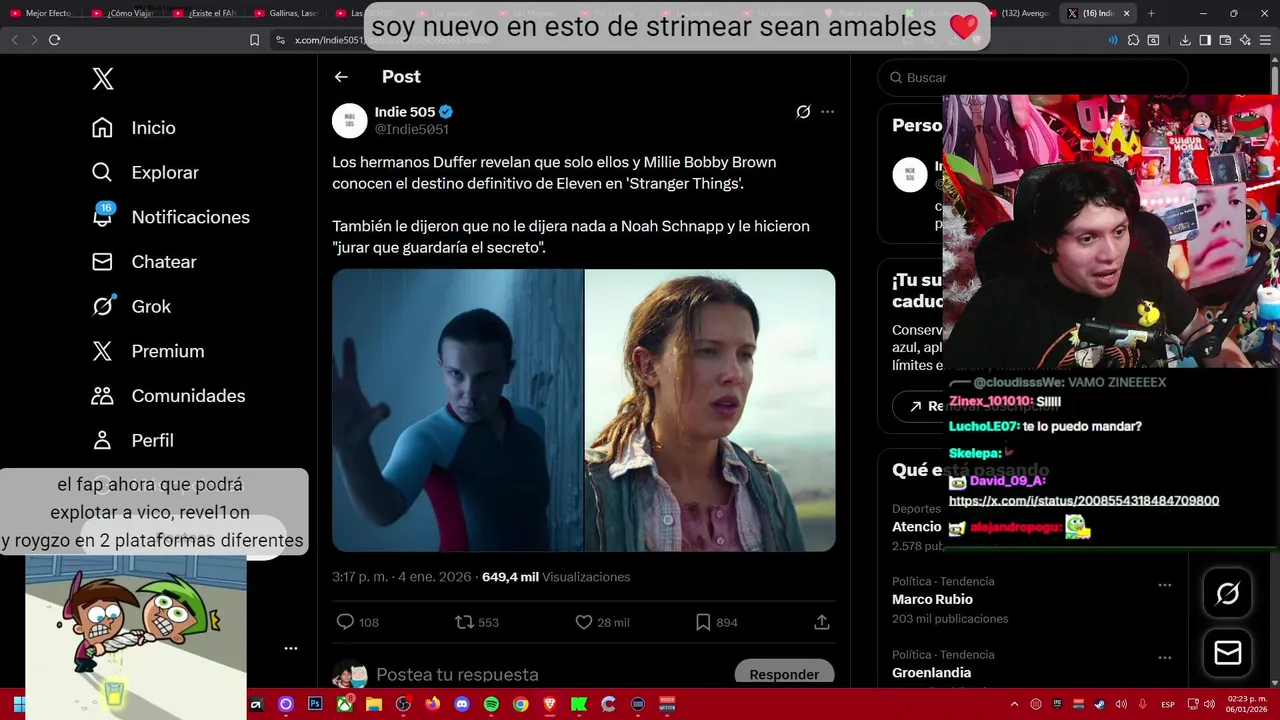This screenshot has height=720, width=1280.
Task: Go back using the Post arrow
Action: pos(341,77)
